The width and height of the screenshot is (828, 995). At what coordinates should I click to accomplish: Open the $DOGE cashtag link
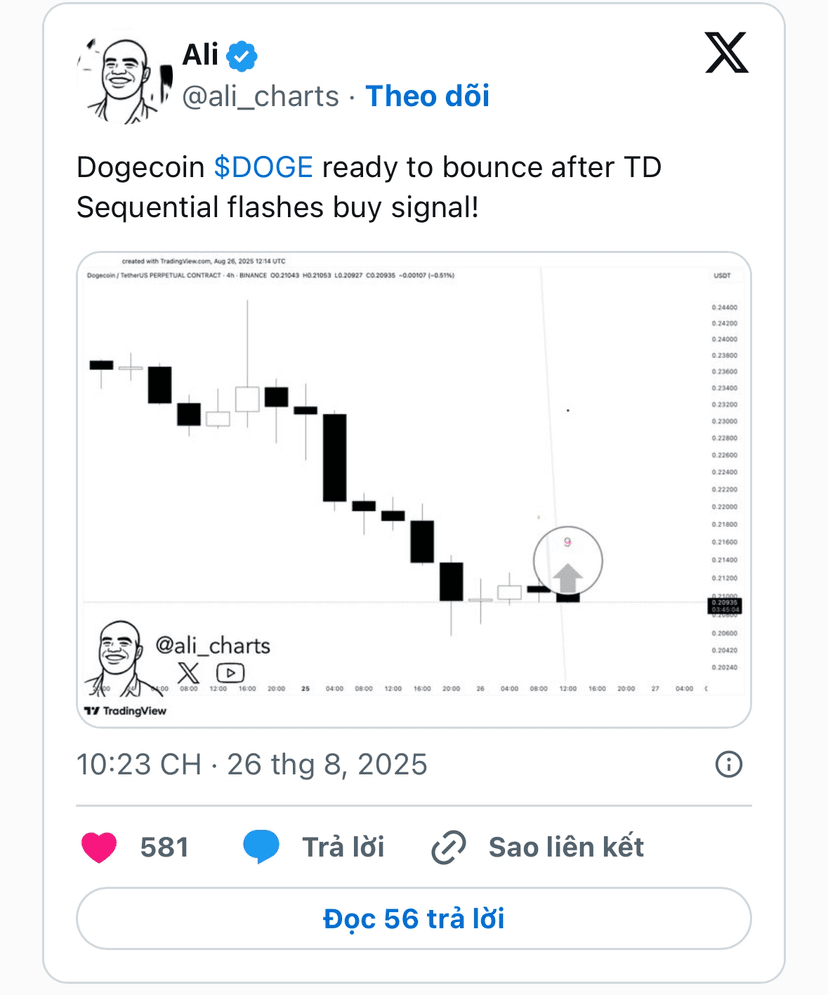click(x=263, y=168)
